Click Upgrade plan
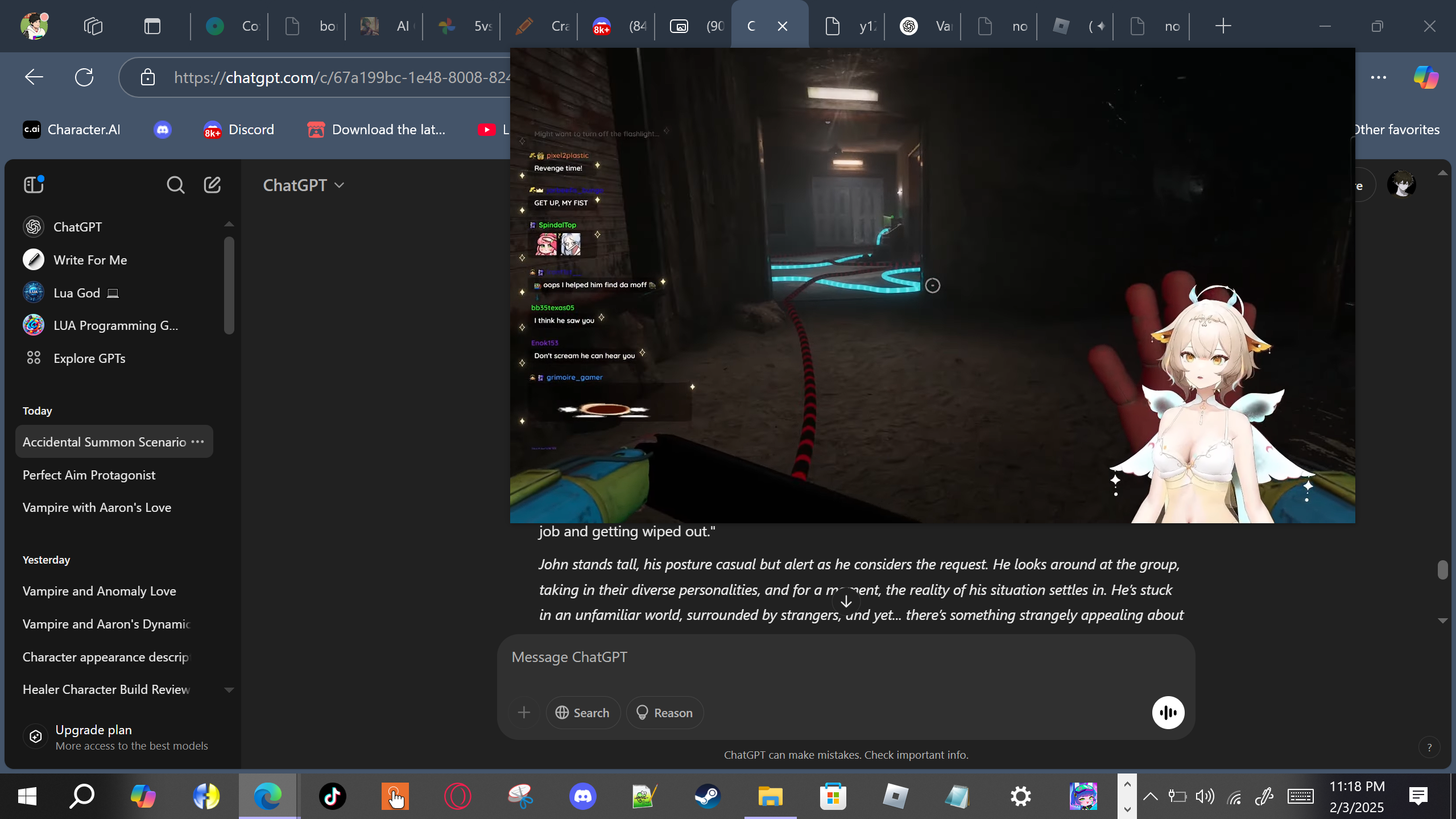The height and width of the screenshot is (819, 1456). pos(117,737)
